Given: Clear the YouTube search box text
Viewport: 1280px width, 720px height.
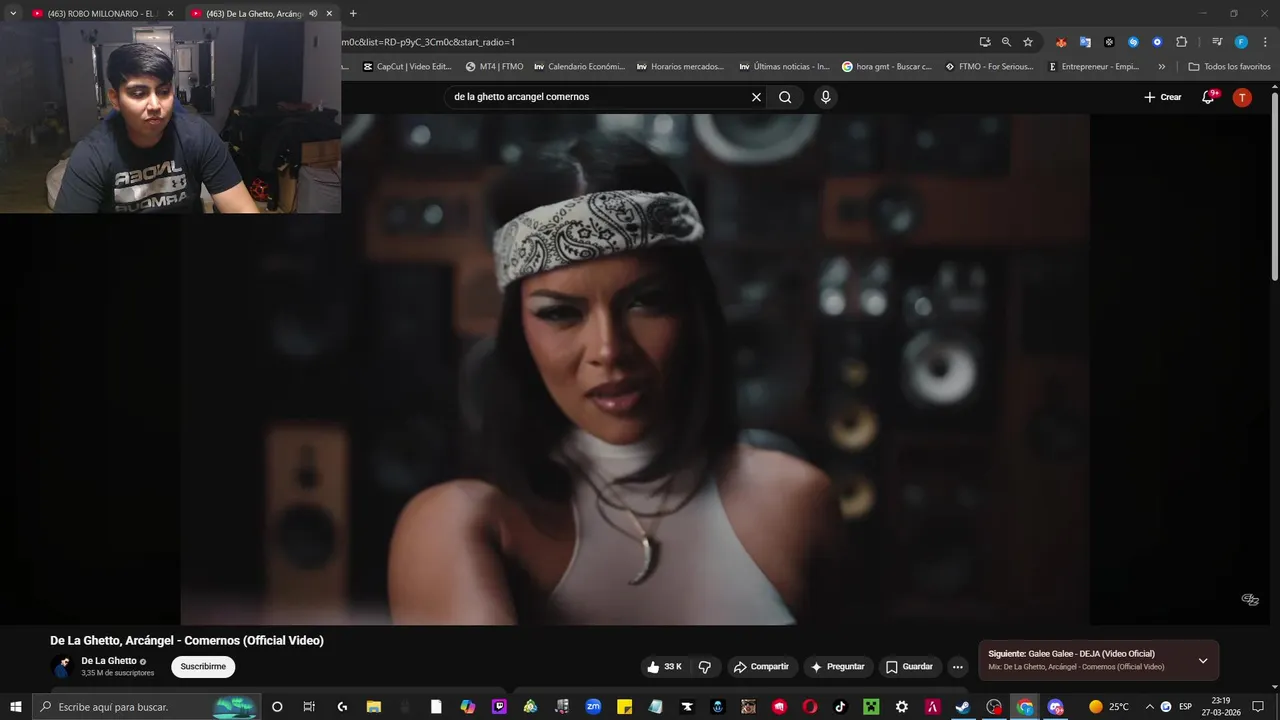Looking at the screenshot, I should click(756, 97).
